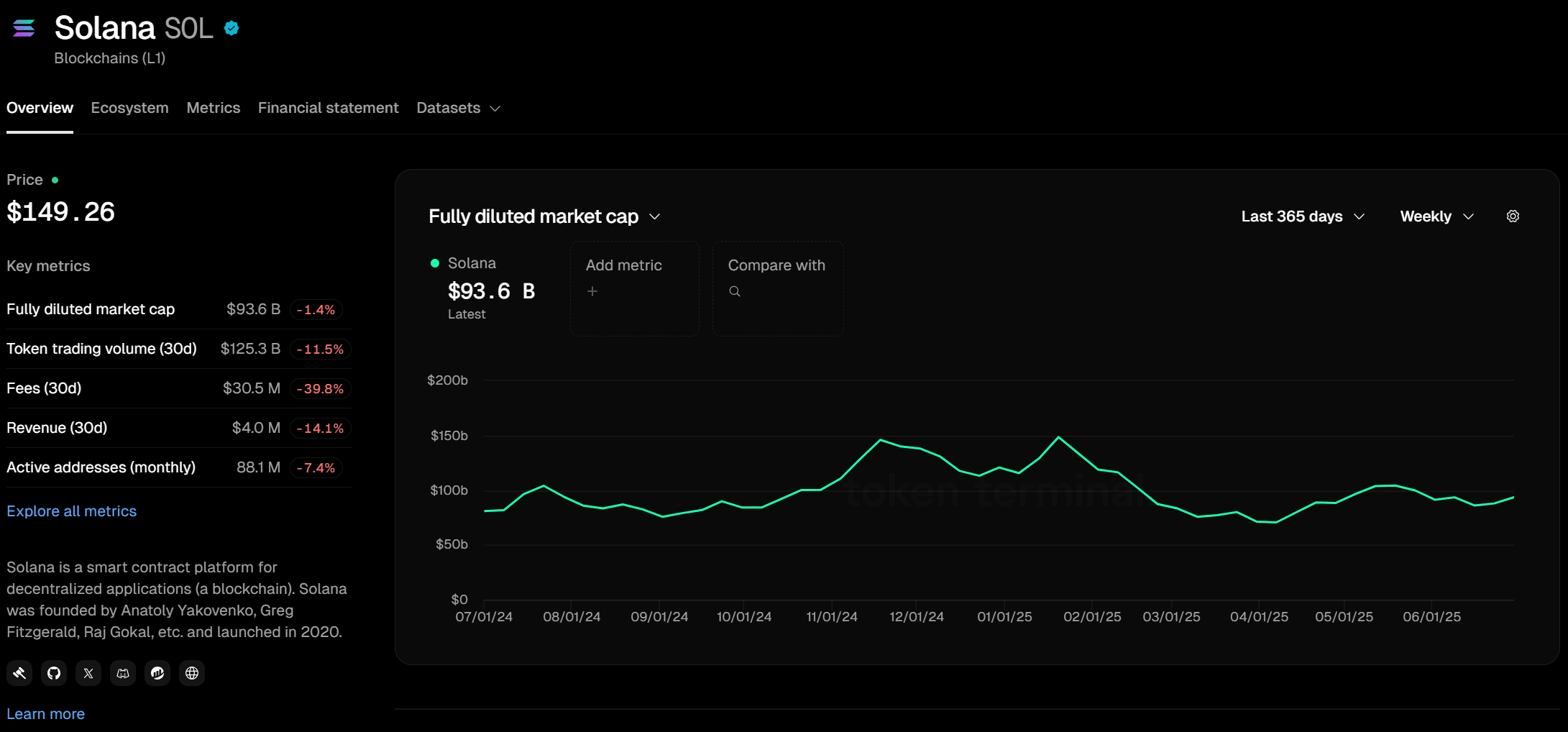Click the $125.3 B trading volume value

250,349
